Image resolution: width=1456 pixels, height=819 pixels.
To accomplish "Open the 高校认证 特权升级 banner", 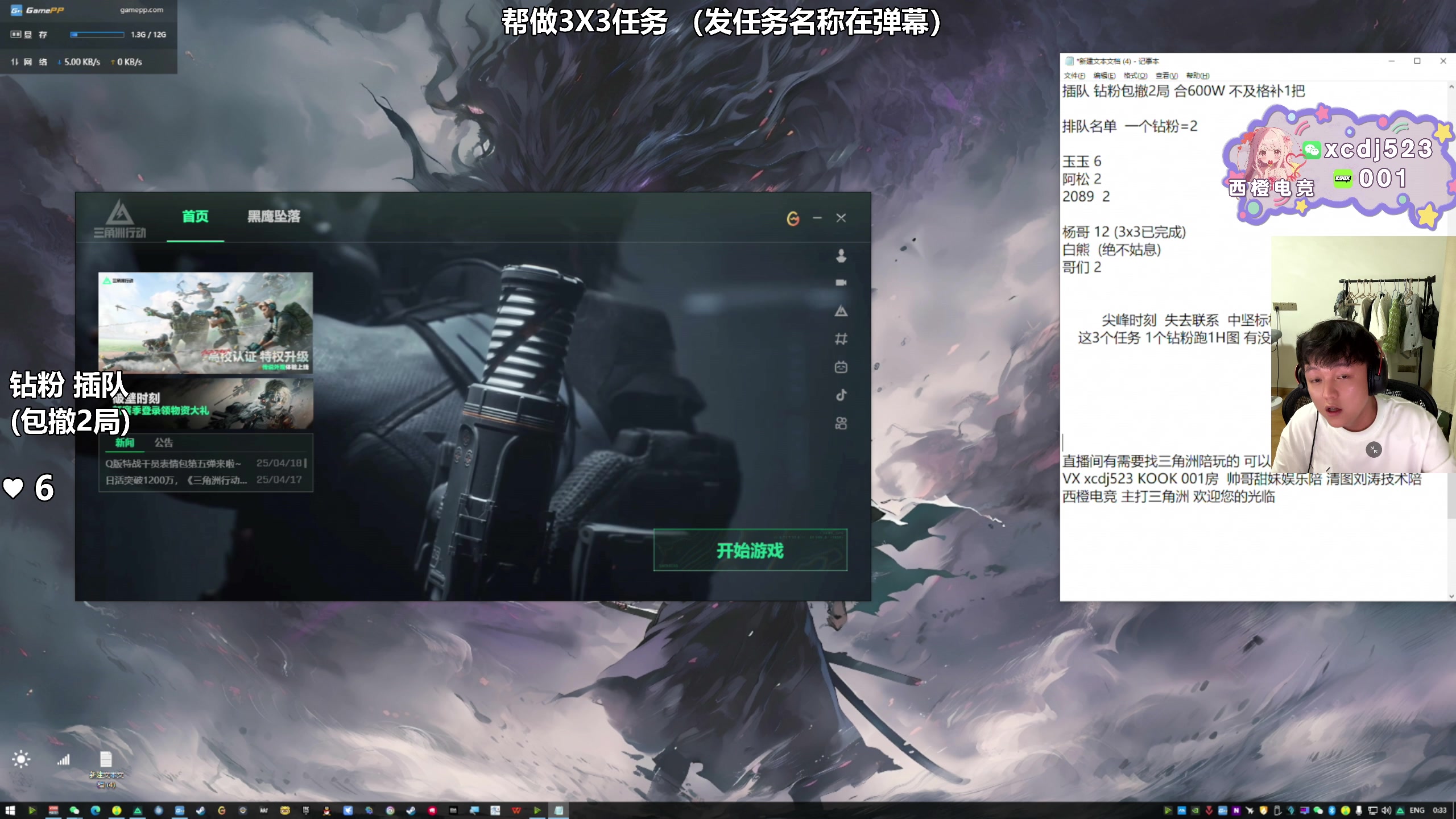I will tap(205, 322).
